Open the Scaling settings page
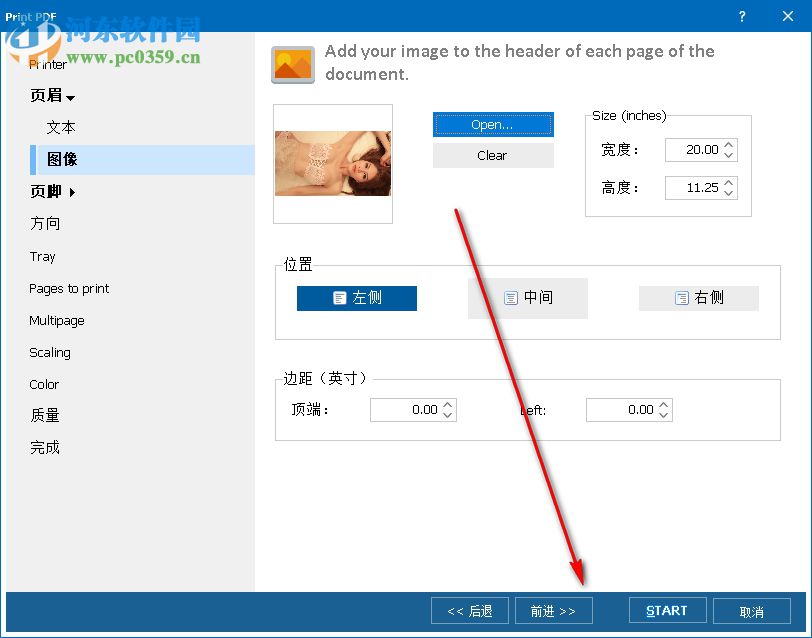This screenshot has width=812, height=638. point(49,352)
